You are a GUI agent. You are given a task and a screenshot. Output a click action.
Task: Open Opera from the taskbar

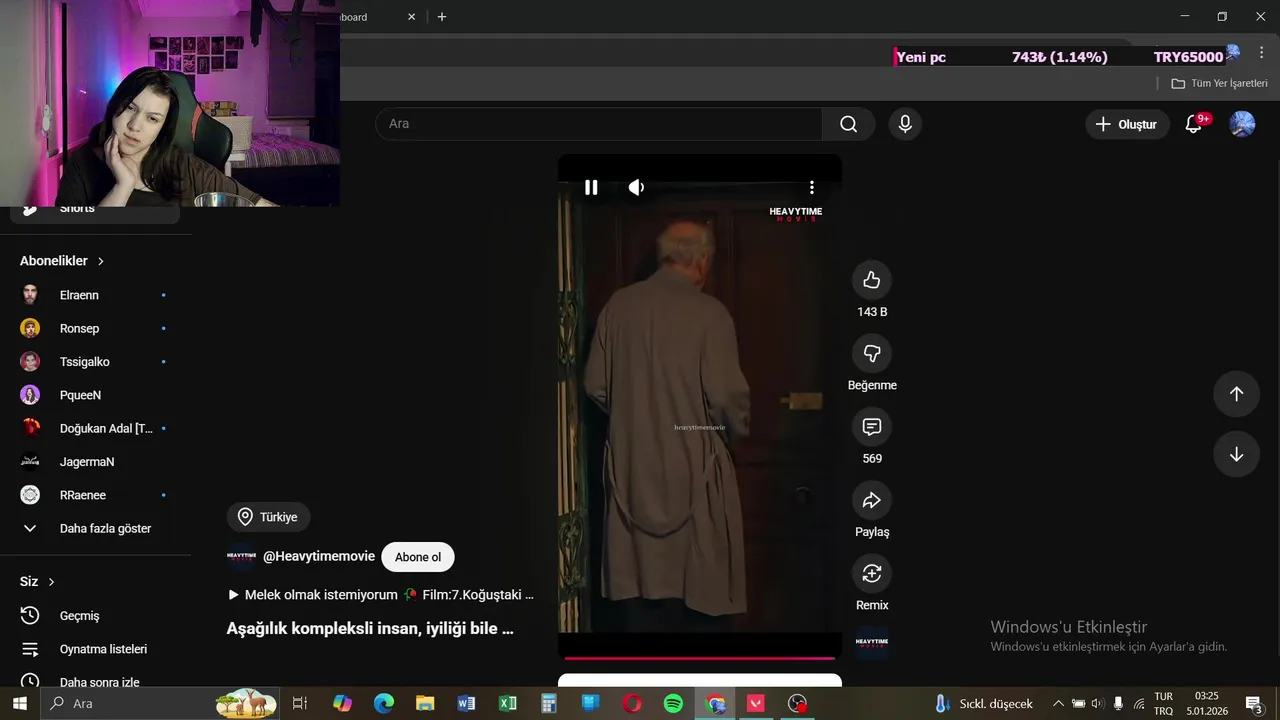[632, 704]
